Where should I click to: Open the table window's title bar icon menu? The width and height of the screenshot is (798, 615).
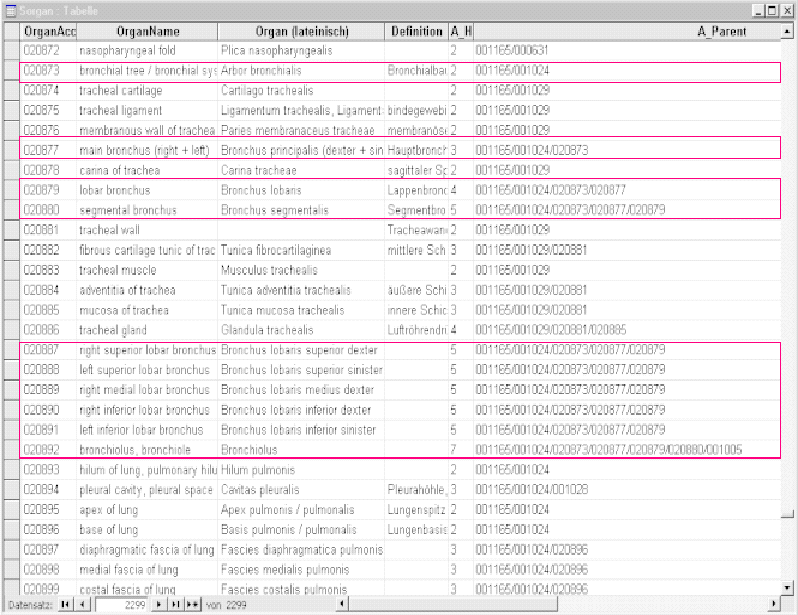[x=9, y=10]
